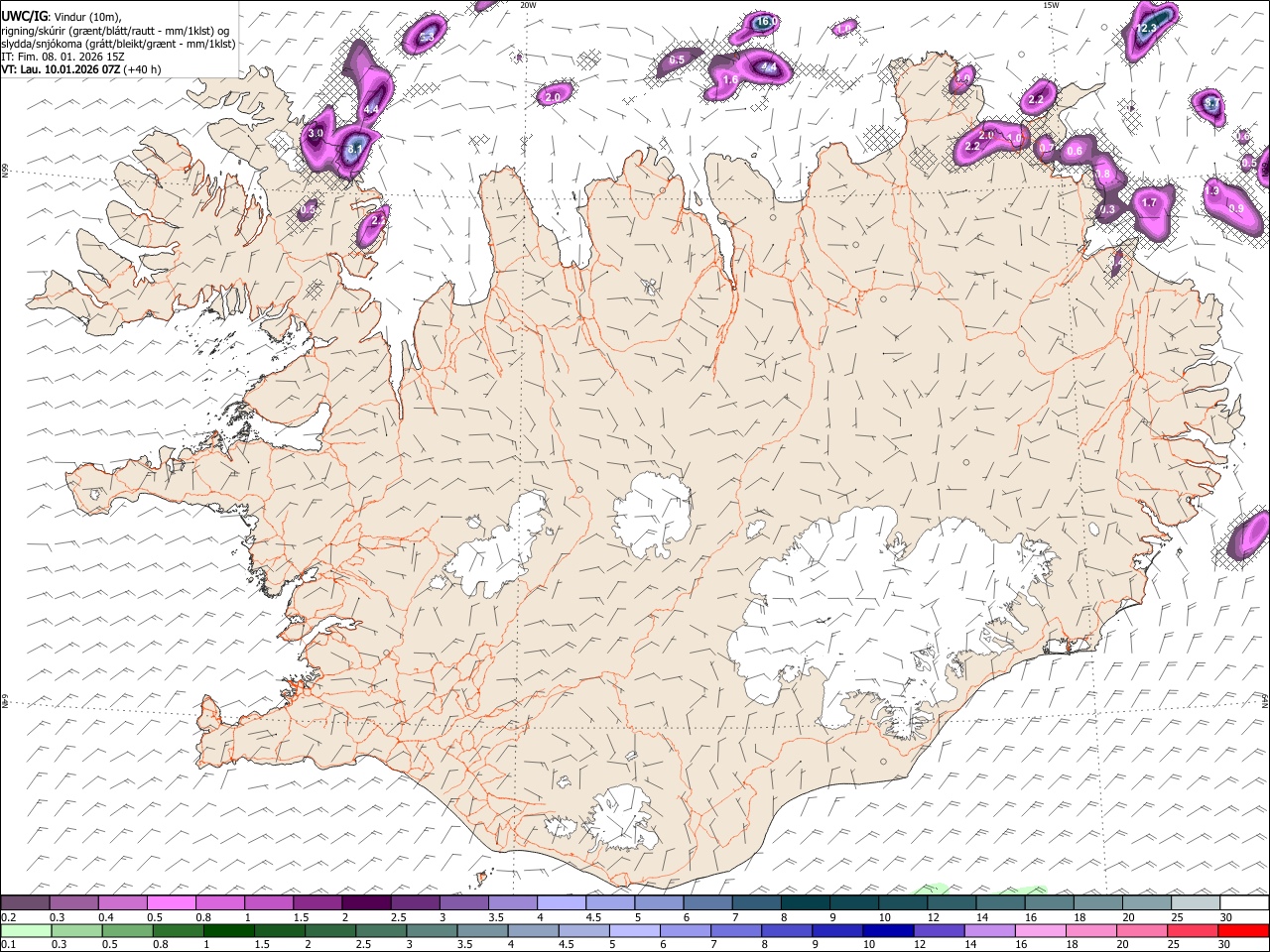Click the 12.3 precipitation value label

pyautogui.click(x=1146, y=29)
